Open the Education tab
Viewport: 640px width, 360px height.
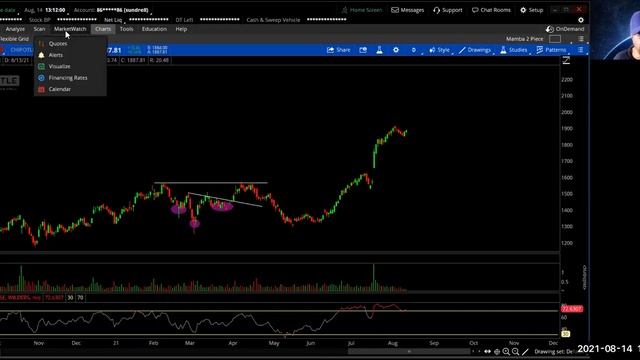tap(154, 29)
